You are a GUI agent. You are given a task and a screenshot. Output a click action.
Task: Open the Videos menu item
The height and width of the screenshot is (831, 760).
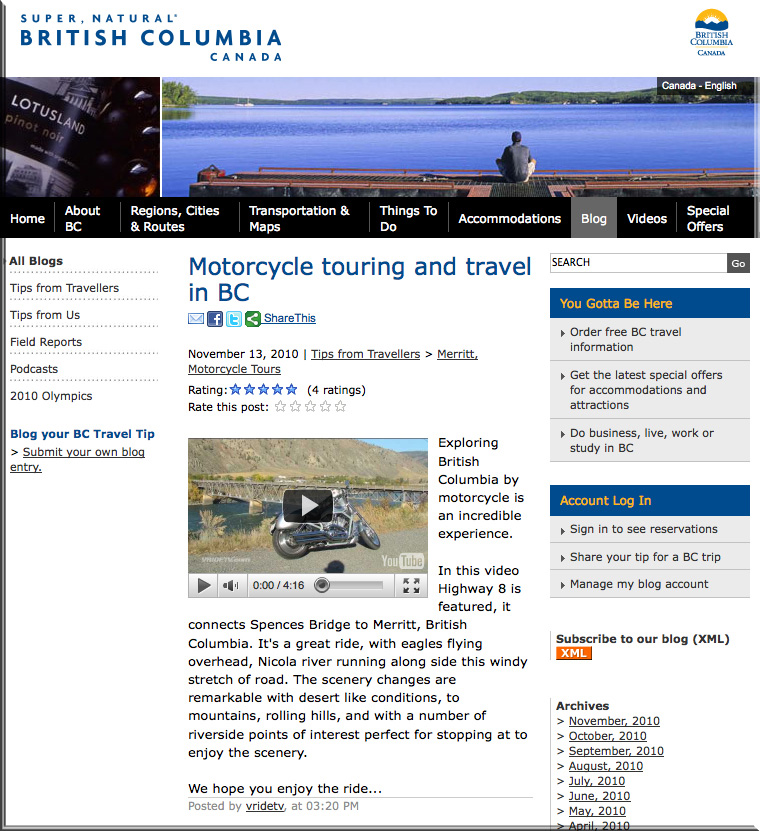[647, 218]
